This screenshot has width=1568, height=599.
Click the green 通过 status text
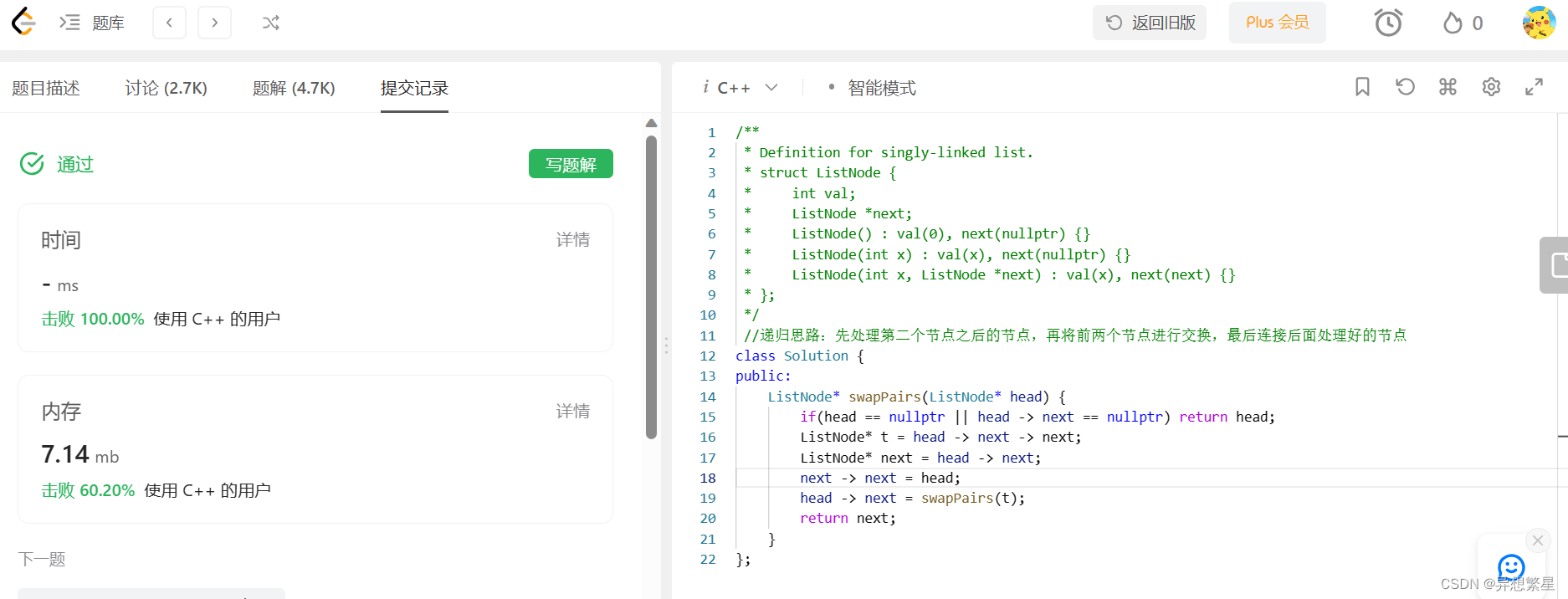point(75,164)
